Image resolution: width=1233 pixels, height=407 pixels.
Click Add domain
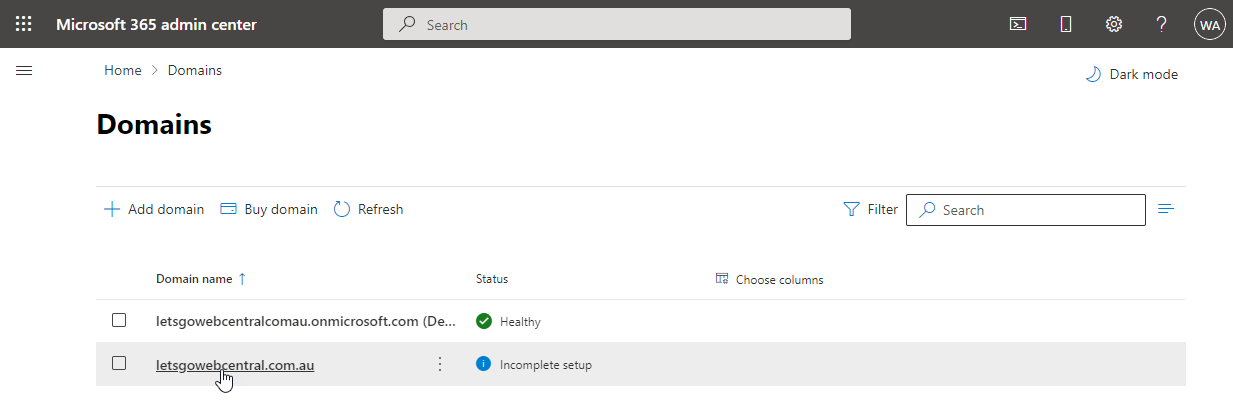(x=154, y=209)
